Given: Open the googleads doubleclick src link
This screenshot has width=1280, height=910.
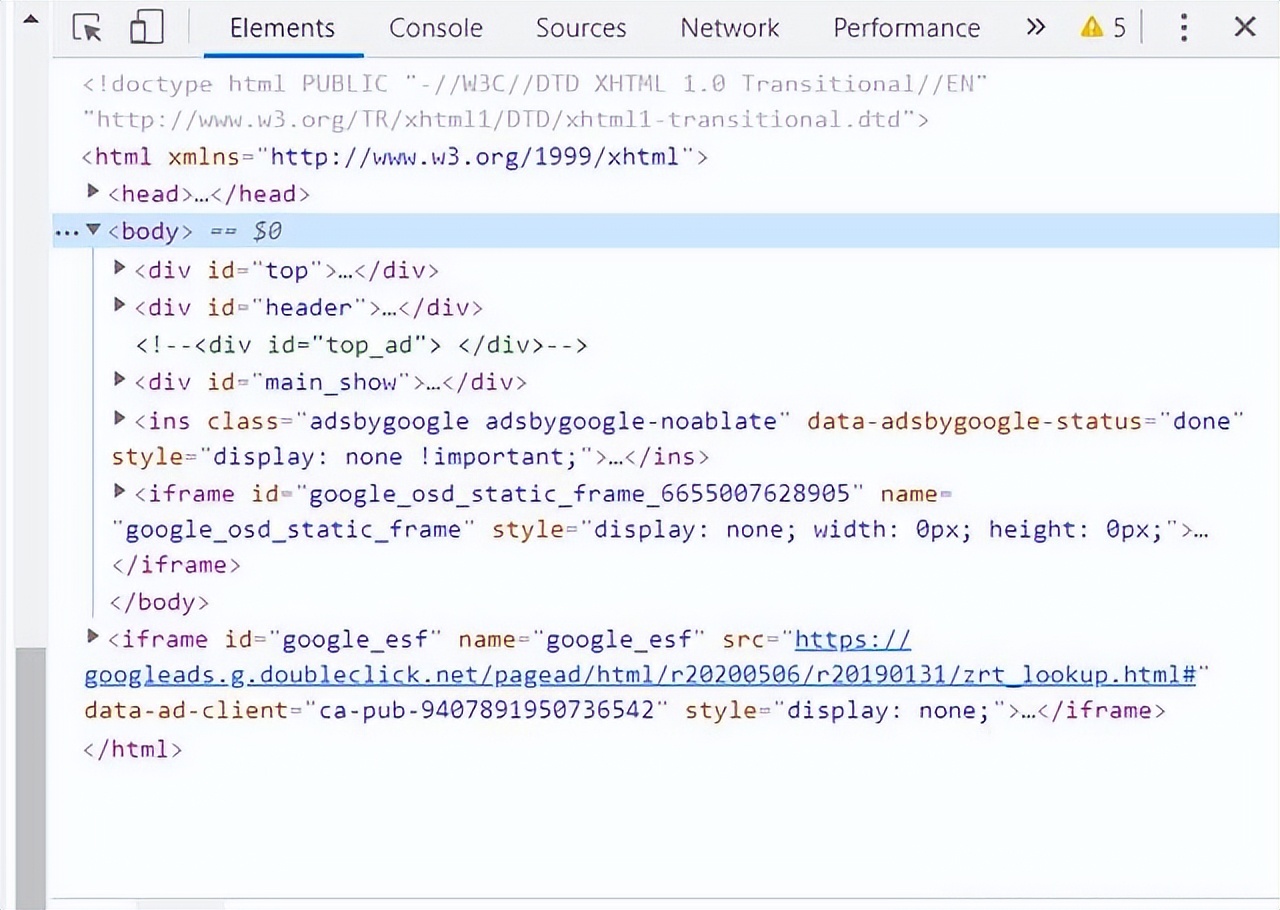Looking at the screenshot, I should [640, 675].
